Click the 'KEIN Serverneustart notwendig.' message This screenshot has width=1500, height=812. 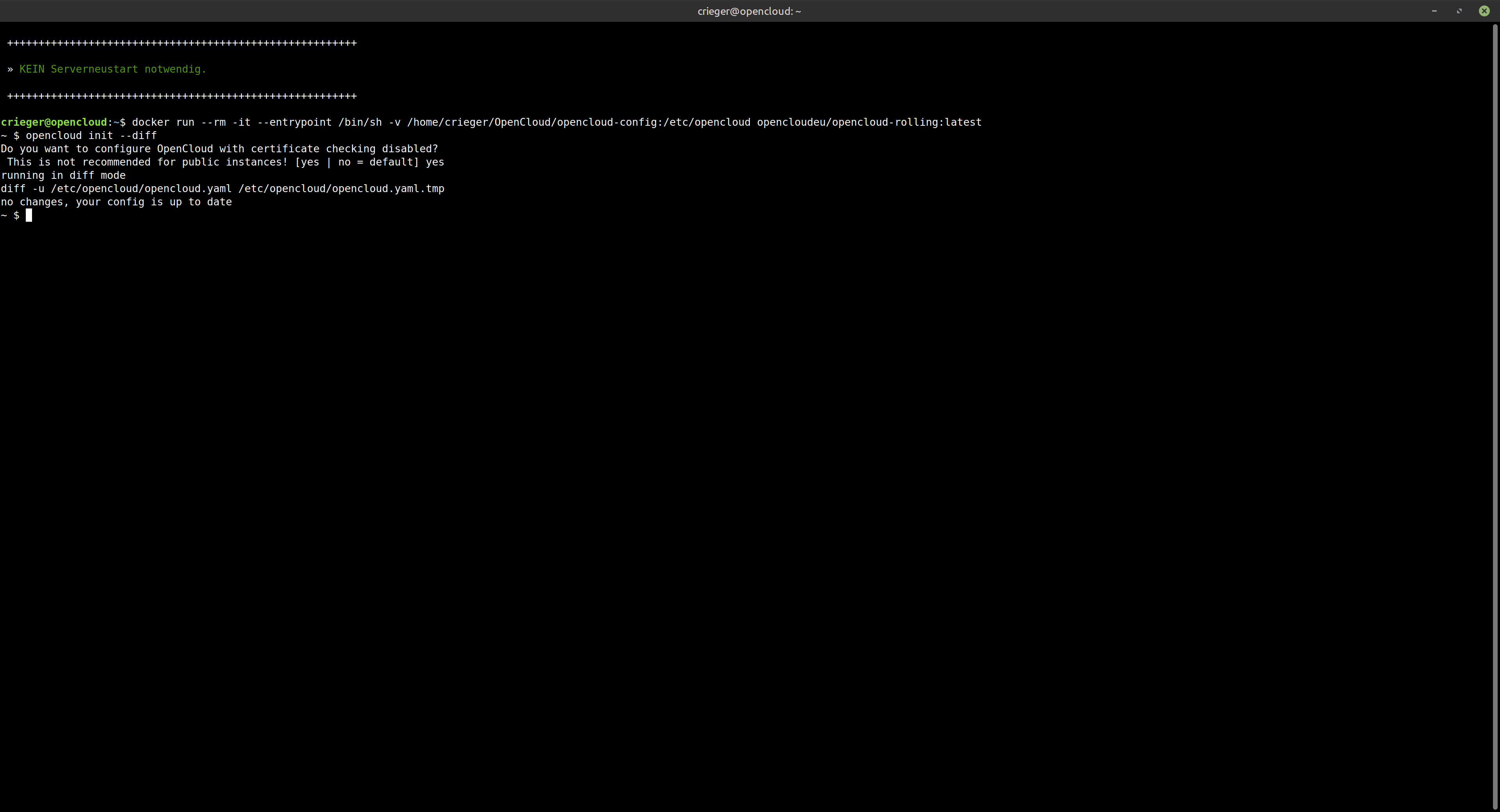[112, 69]
